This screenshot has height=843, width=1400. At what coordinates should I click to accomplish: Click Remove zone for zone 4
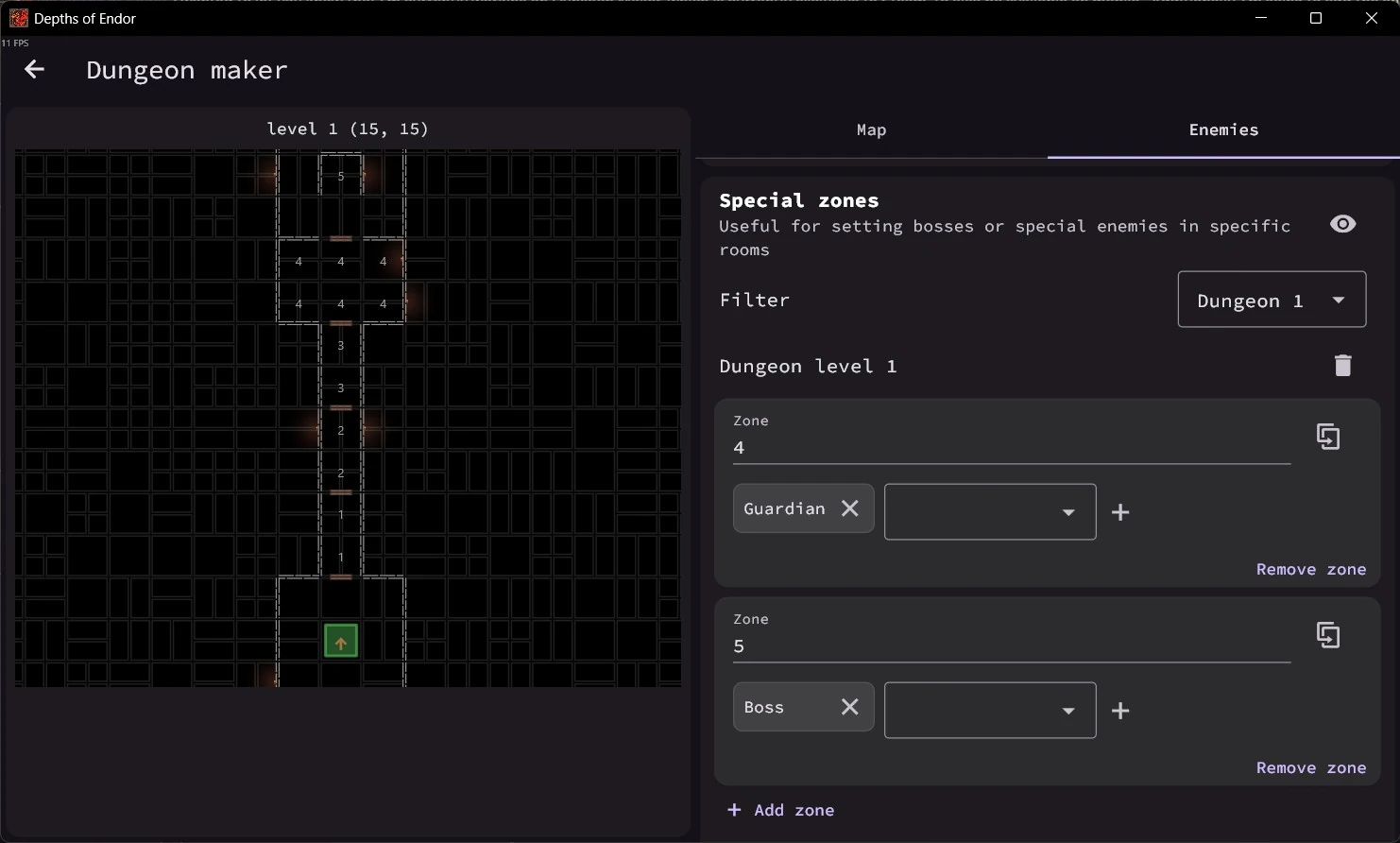point(1311,569)
